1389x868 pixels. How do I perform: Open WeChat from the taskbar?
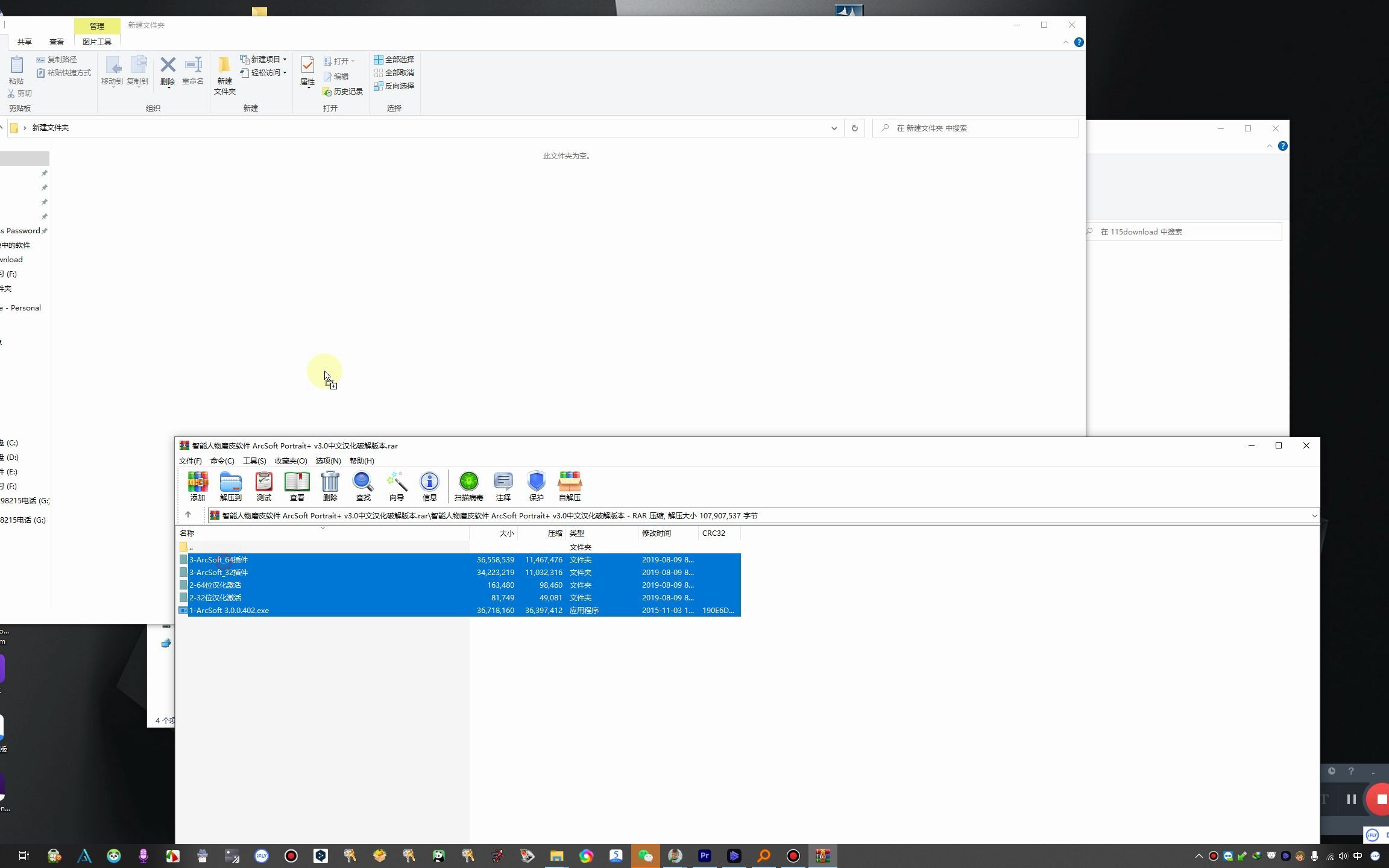(645, 856)
